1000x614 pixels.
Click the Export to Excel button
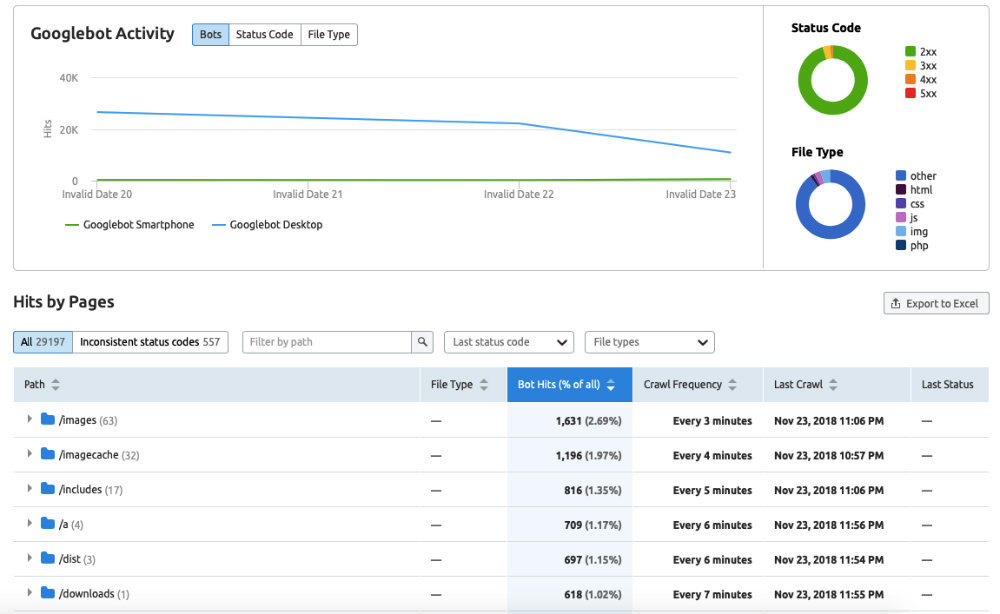936,303
